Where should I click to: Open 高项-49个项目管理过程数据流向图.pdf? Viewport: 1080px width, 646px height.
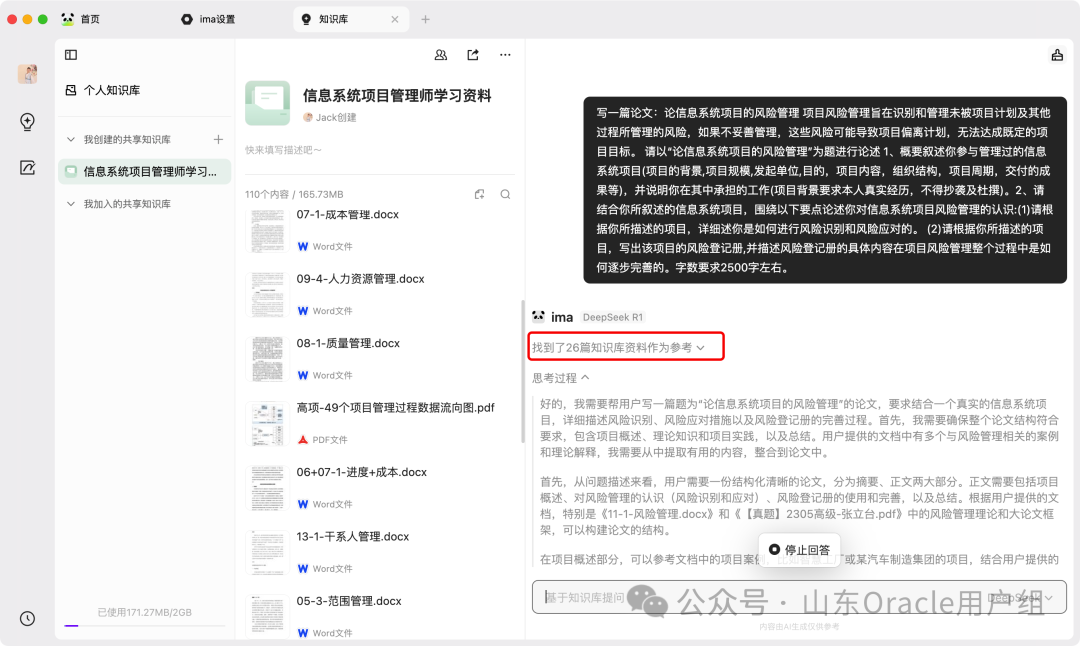[395, 408]
